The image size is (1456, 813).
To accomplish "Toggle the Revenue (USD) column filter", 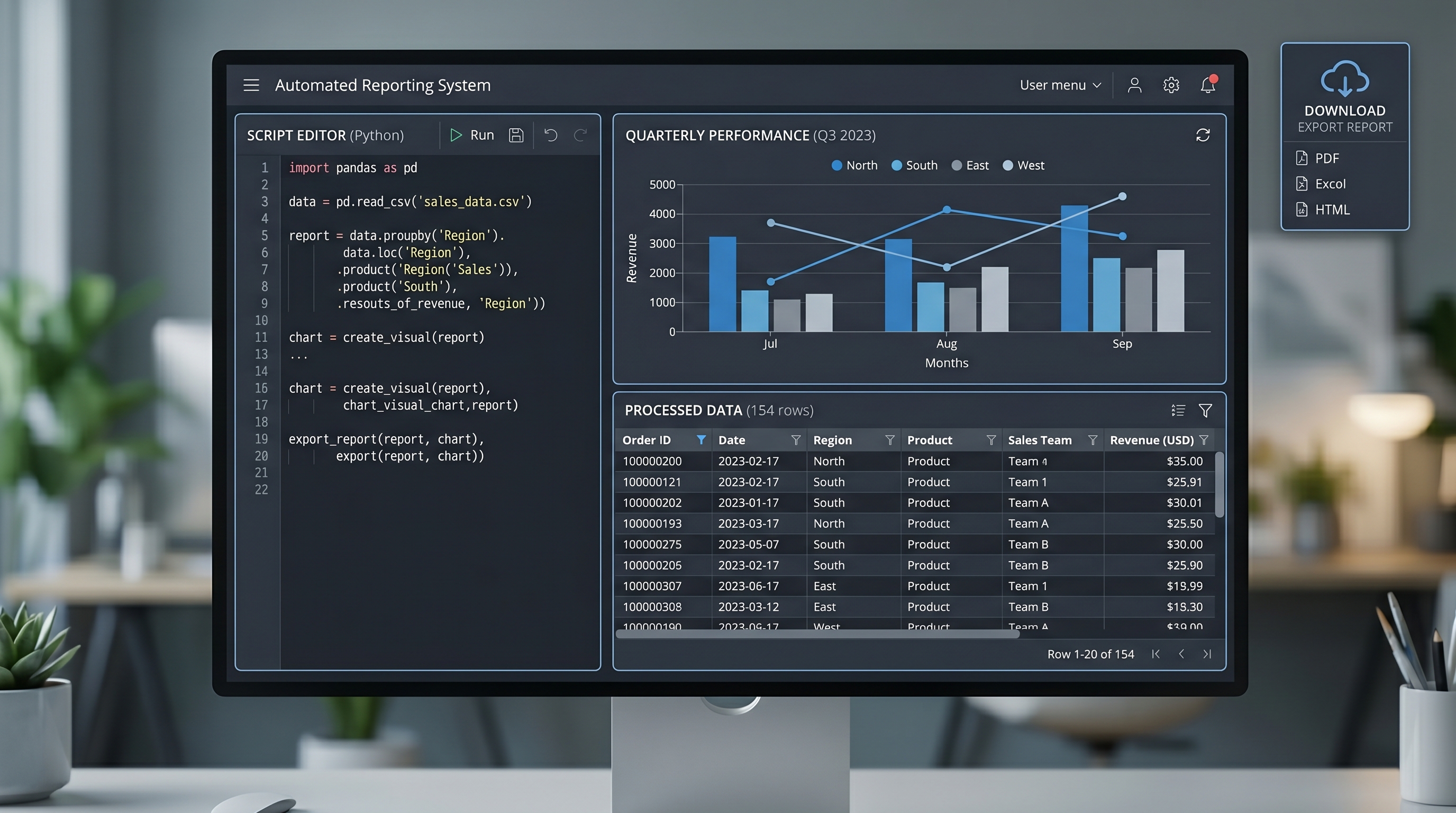I will click(1204, 440).
